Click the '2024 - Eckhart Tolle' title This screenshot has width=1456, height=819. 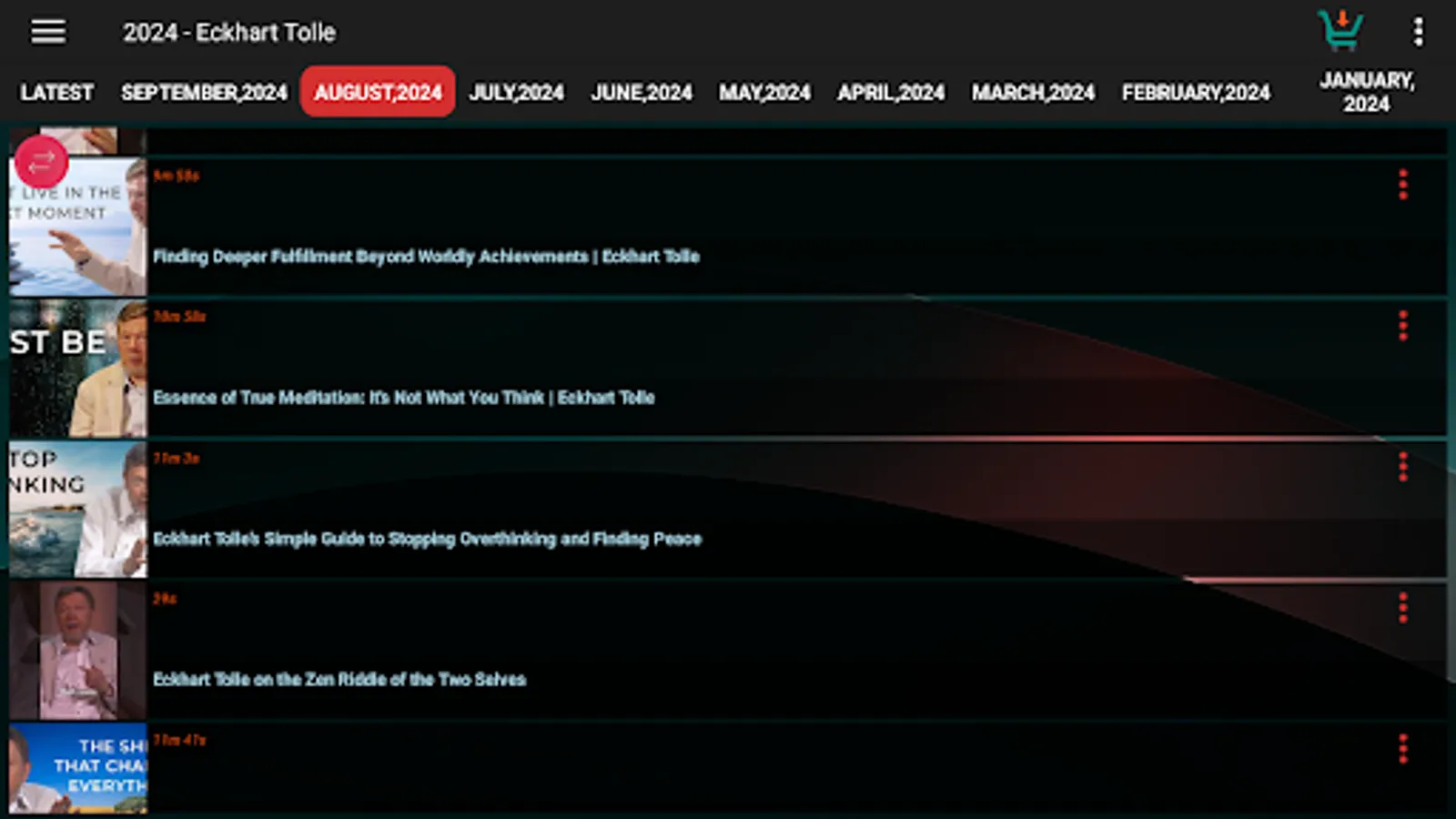pos(229,33)
